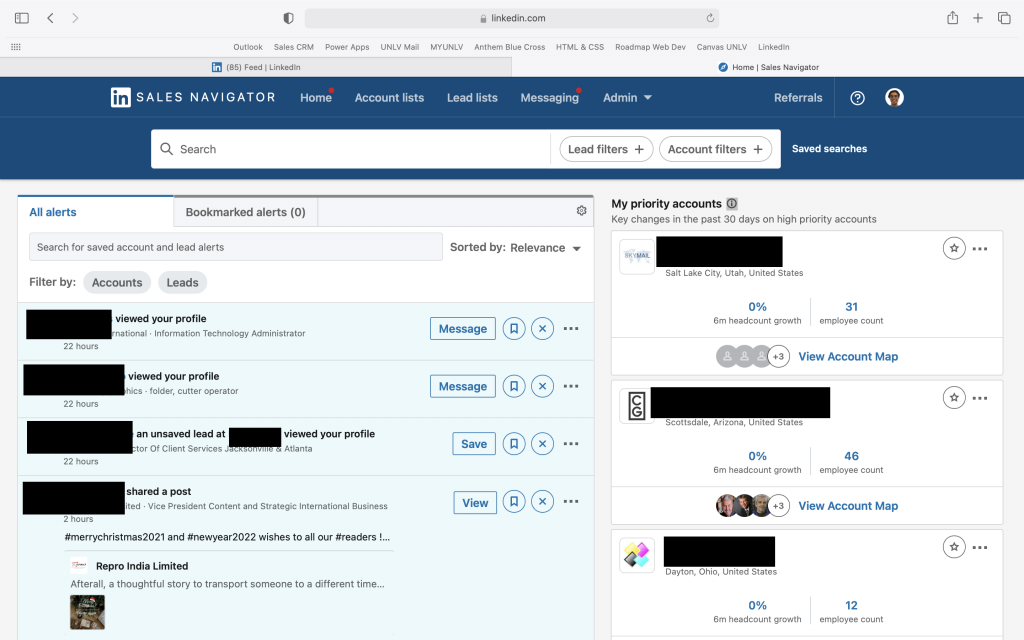Open more options for Scottsdale account
The image size is (1024, 640).
(x=980, y=398)
